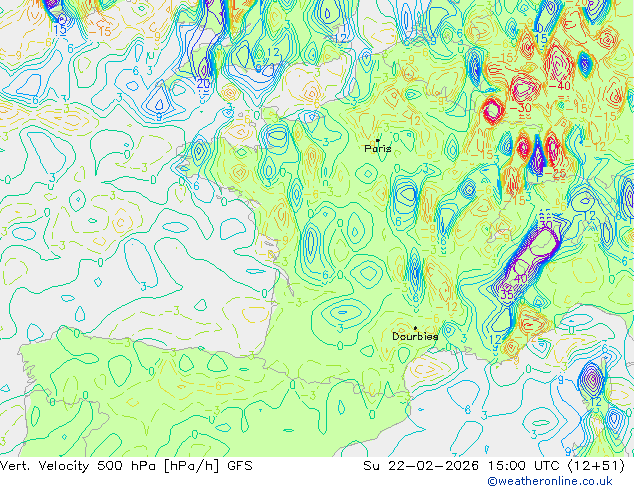This screenshot has height=490, width=634.
Task: Click the Dourbies location label
Action: pos(415,336)
